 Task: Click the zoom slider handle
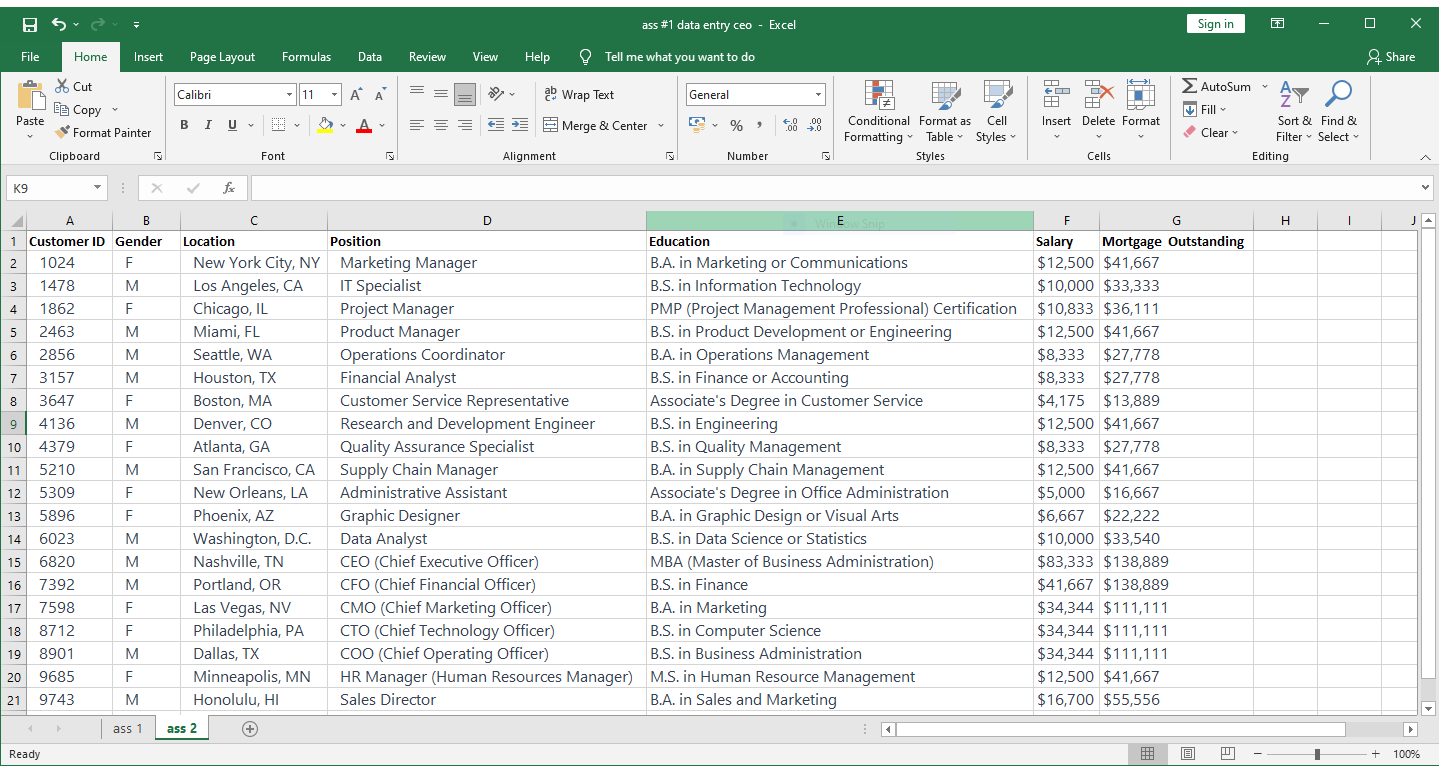coord(1317,754)
